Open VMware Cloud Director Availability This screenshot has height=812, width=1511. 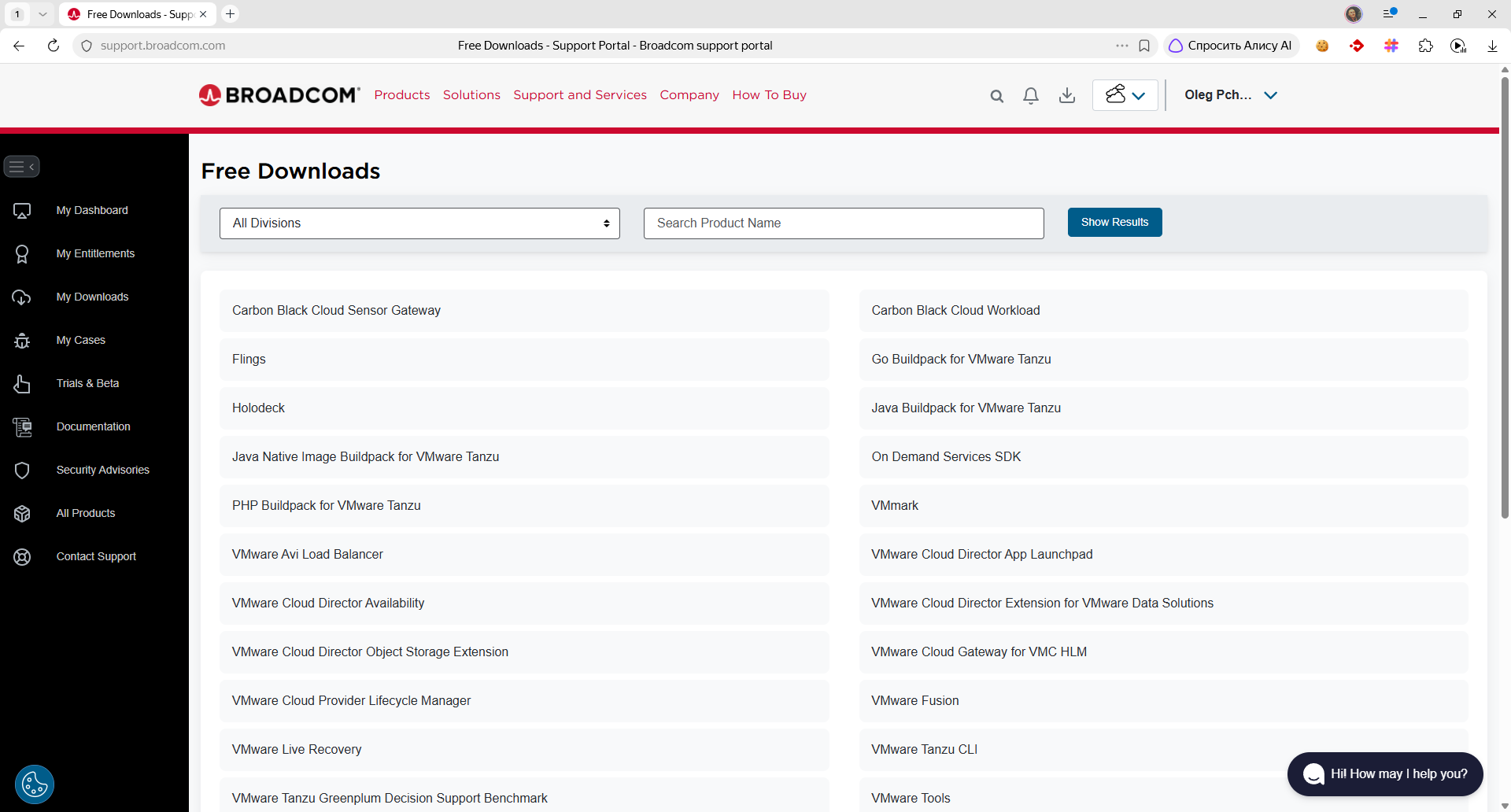click(x=524, y=603)
